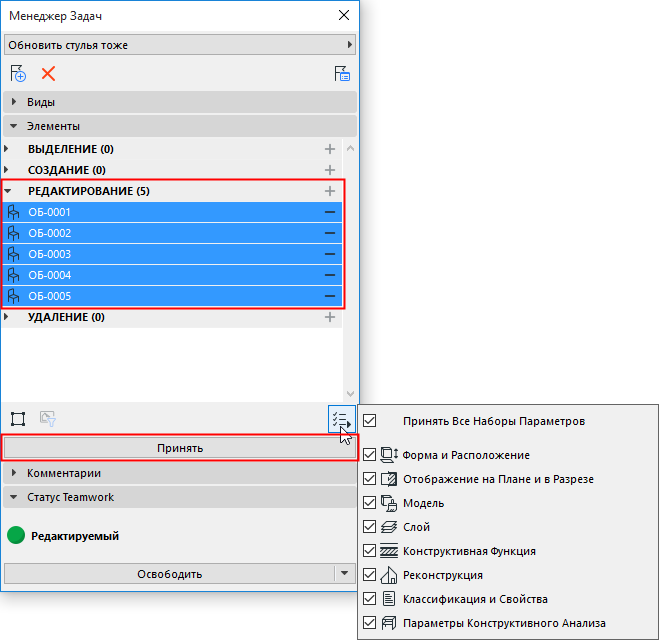
Task: Open the task list icon at toolbar right
Action: (342, 74)
